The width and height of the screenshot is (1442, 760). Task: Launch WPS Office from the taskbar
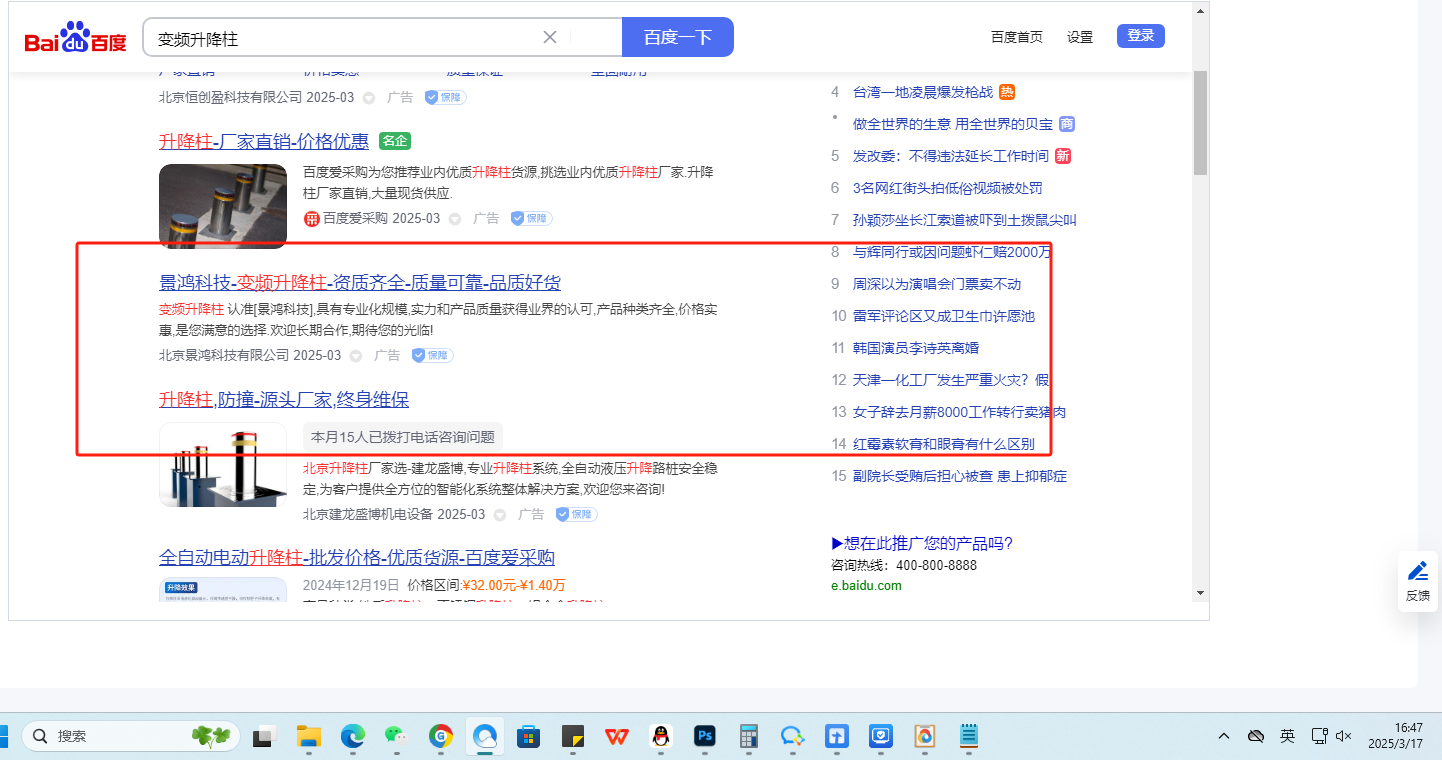[x=617, y=737]
